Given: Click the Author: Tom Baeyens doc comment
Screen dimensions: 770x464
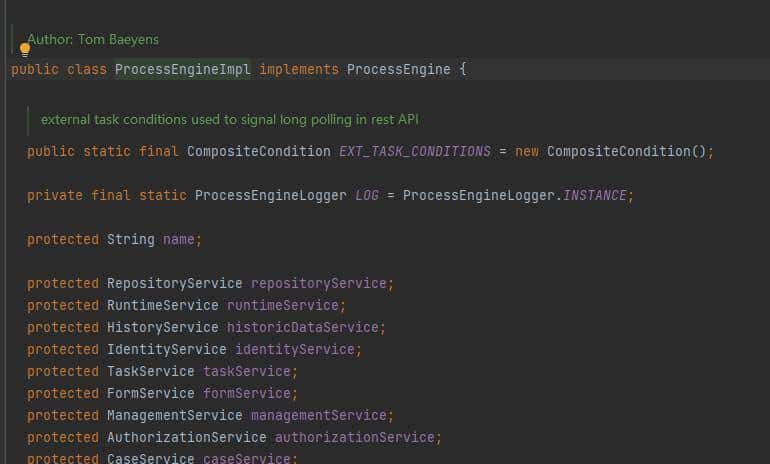Looking at the screenshot, I should tap(93, 39).
